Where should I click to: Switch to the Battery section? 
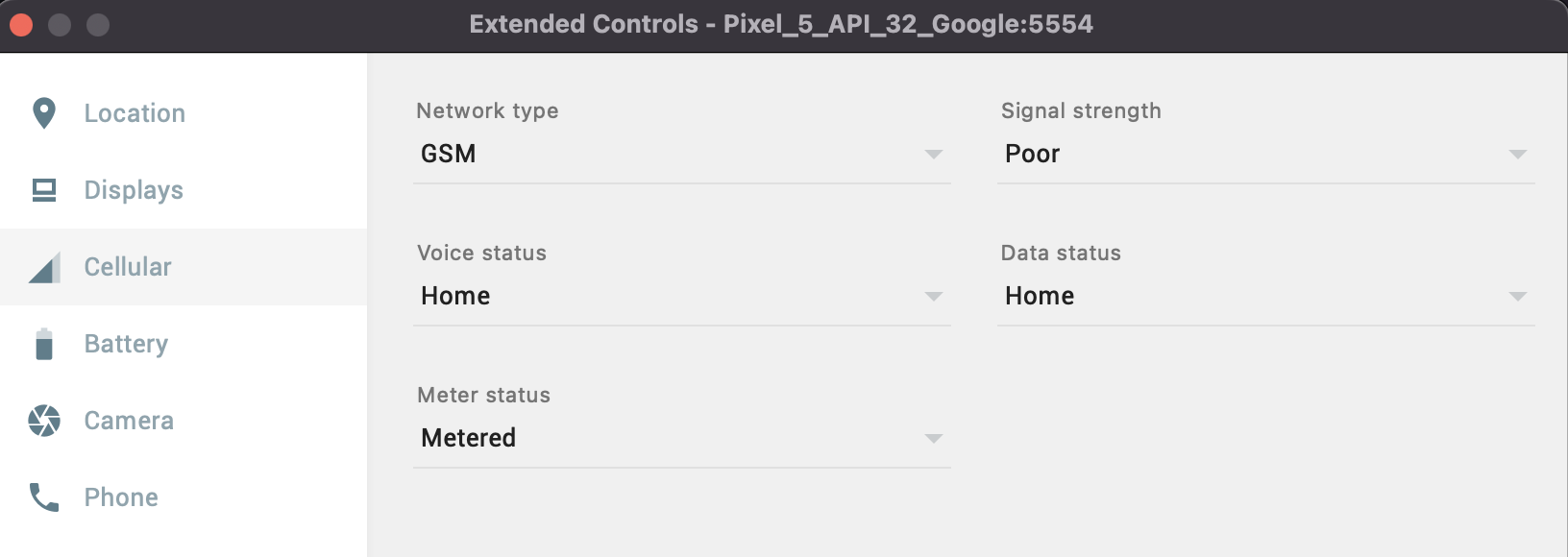[x=126, y=343]
